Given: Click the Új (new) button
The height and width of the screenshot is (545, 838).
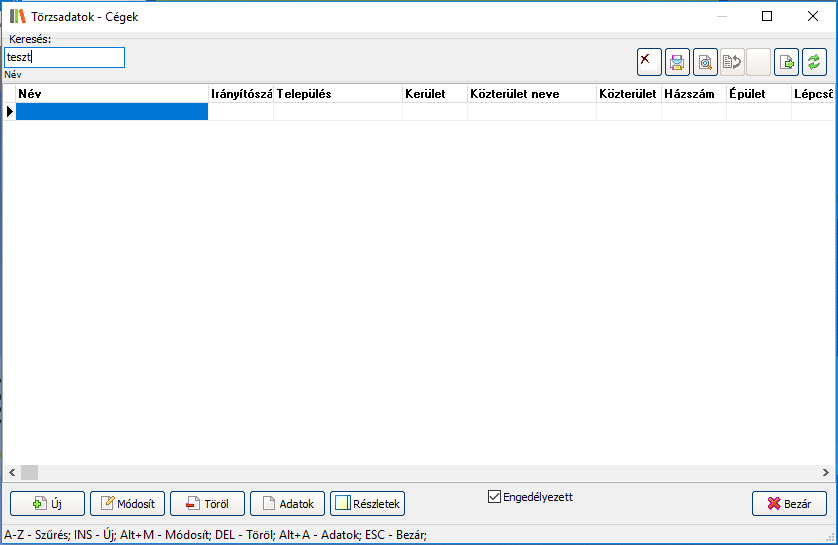Looking at the screenshot, I should pyautogui.click(x=47, y=504).
